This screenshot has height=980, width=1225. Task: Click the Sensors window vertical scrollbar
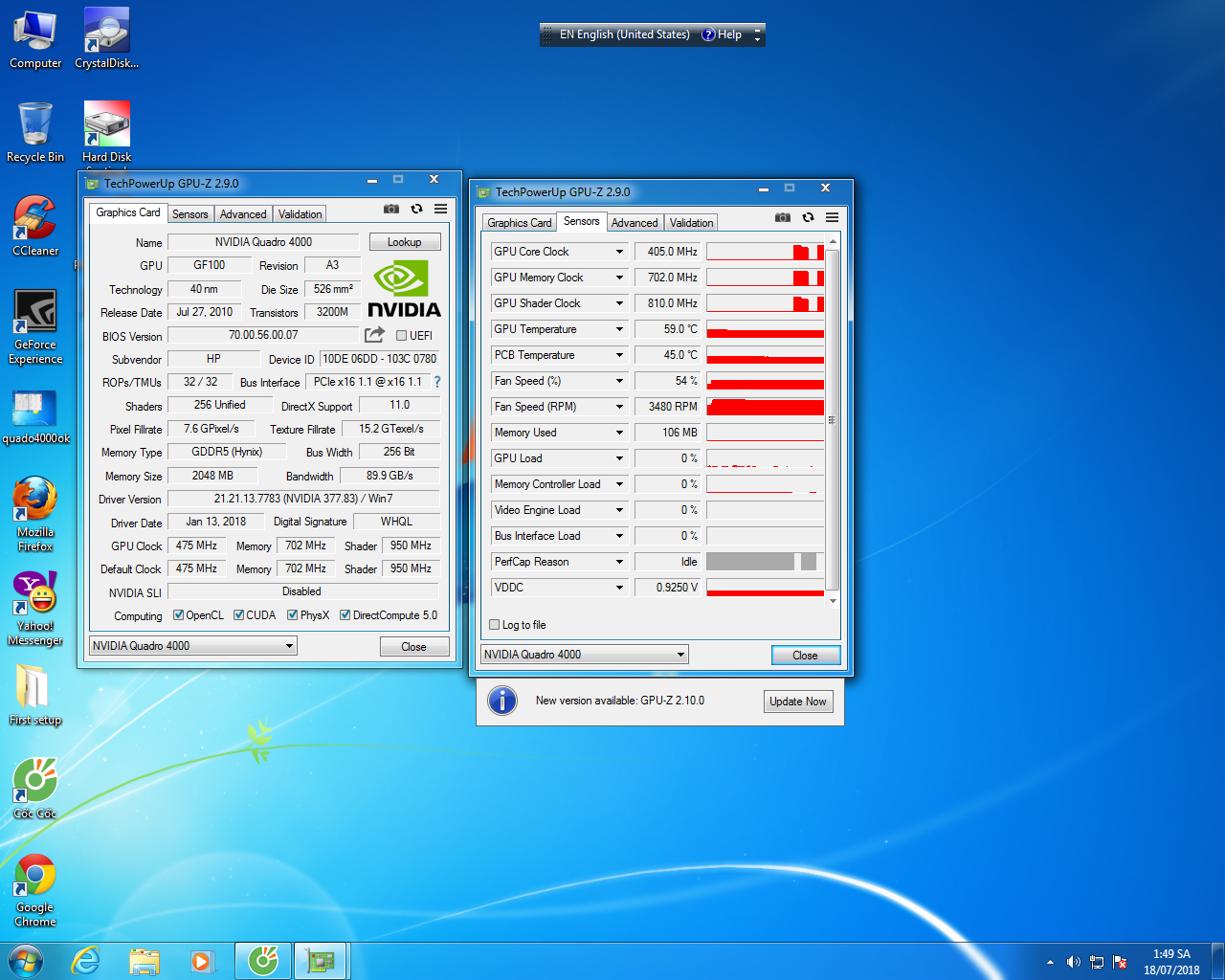point(832,420)
